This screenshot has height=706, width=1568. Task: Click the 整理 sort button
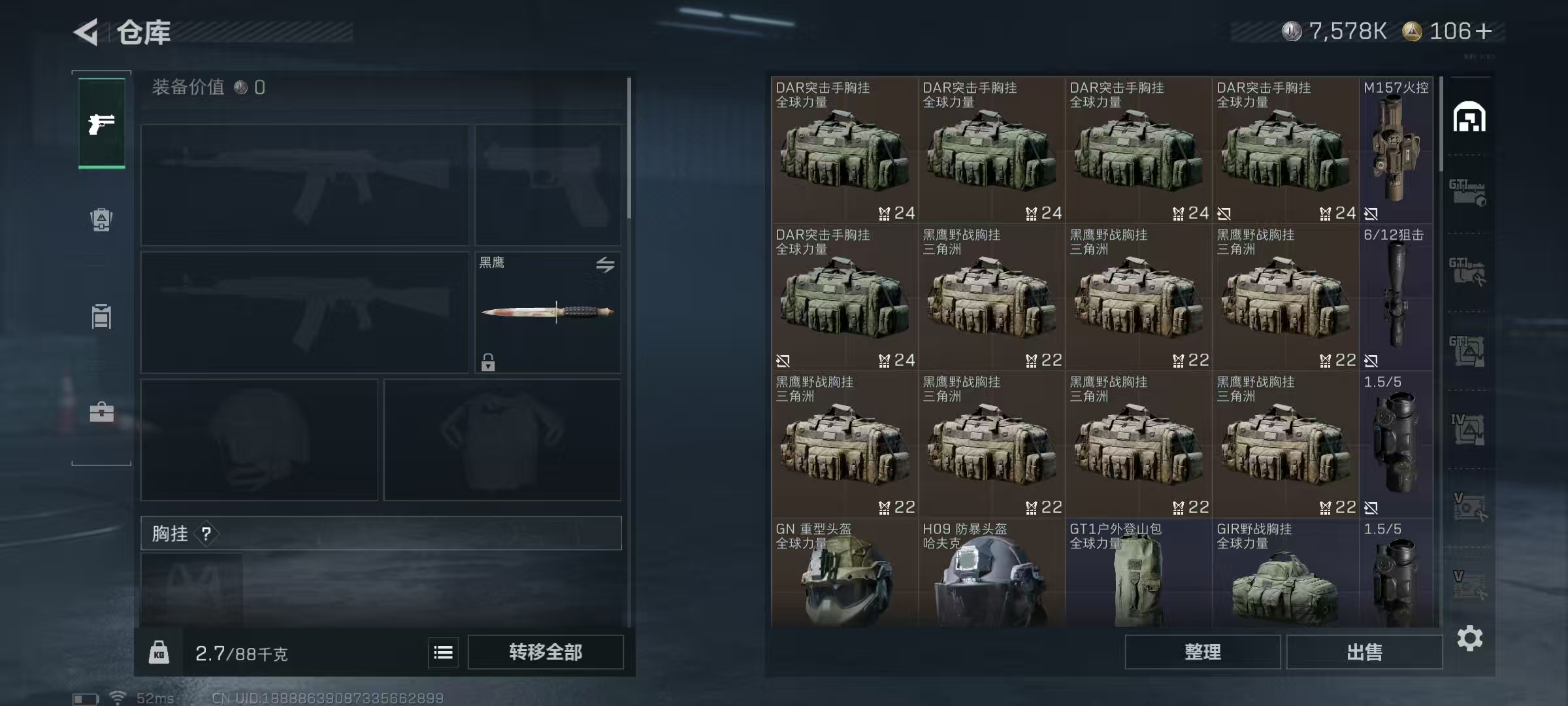1202,652
